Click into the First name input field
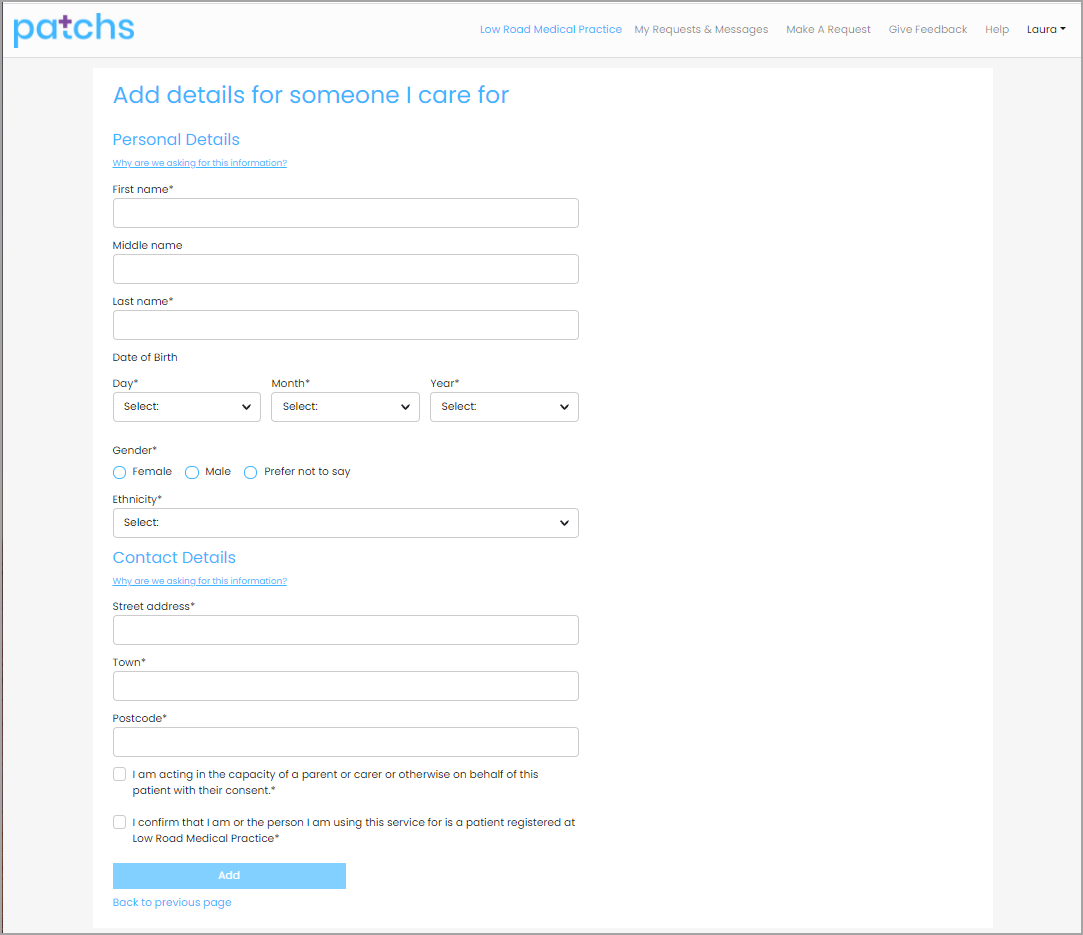The width and height of the screenshot is (1083, 935). coord(345,212)
